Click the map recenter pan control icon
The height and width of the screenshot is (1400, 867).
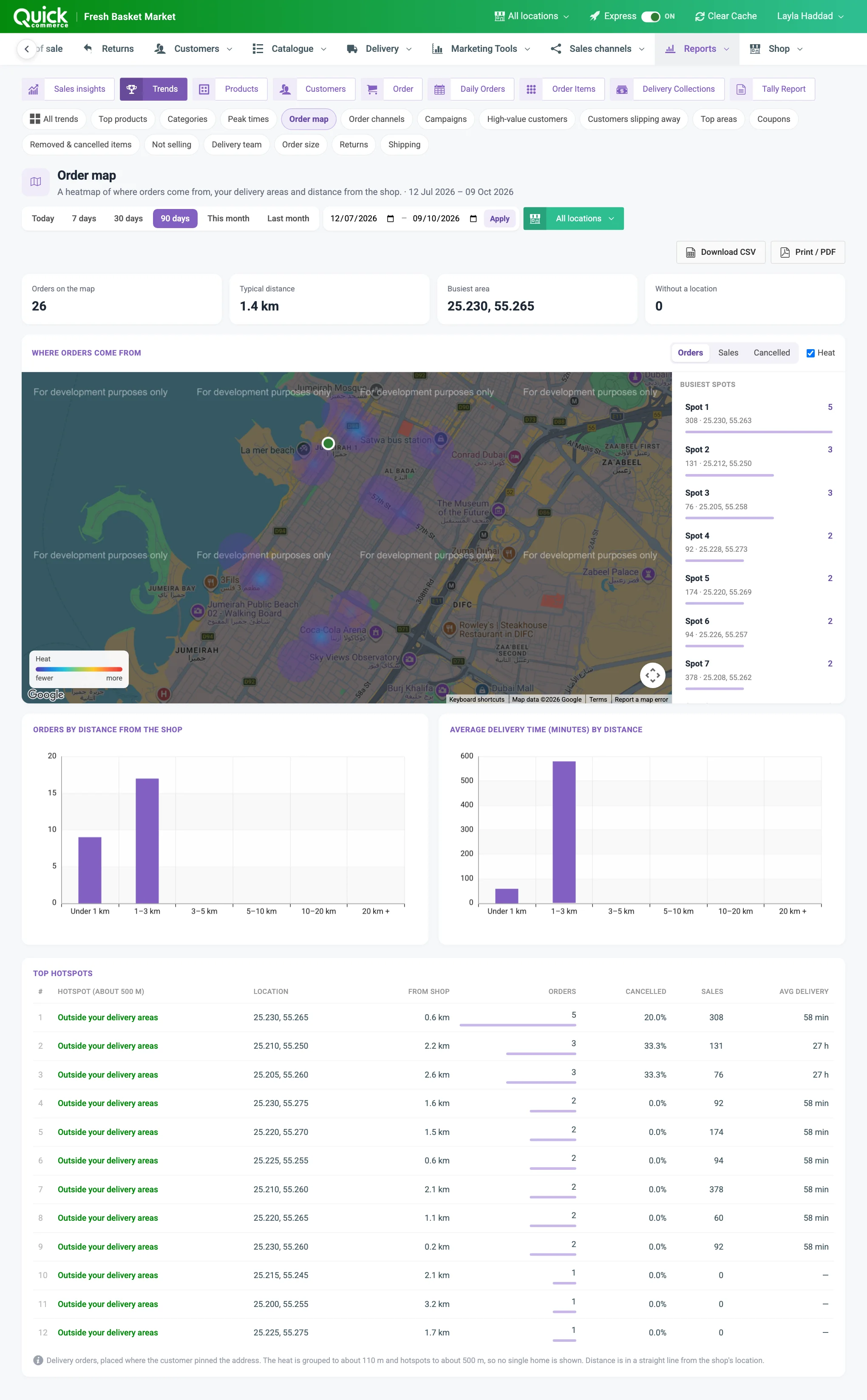(652, 675)
